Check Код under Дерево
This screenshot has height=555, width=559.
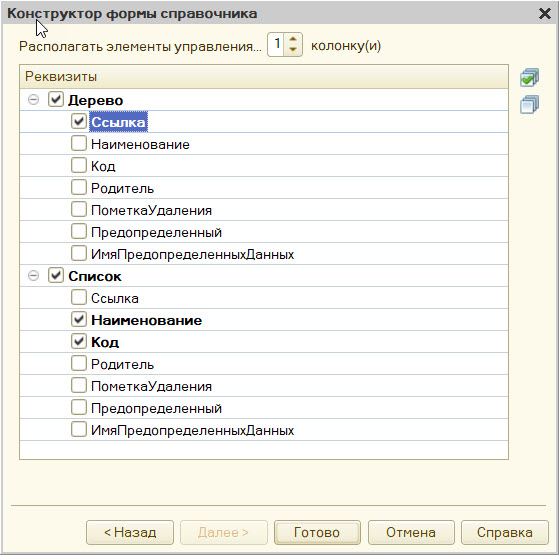click(x=78, y=165)
